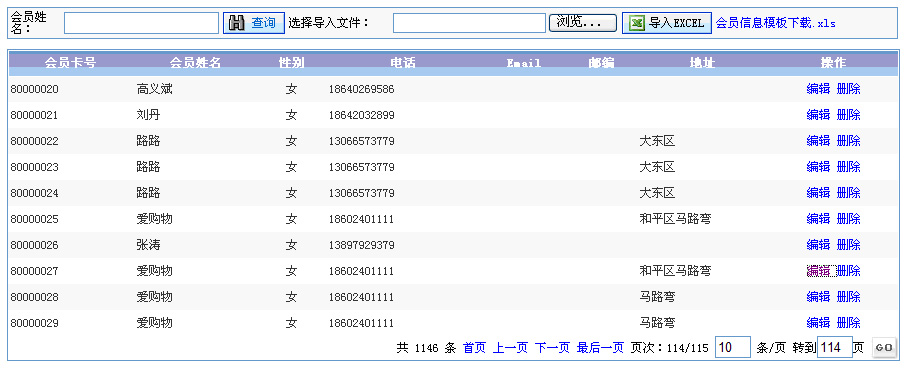The height and width of the screenshot is (368, 906).
Task: Delete member card 80000025
Action: (849, 219)
